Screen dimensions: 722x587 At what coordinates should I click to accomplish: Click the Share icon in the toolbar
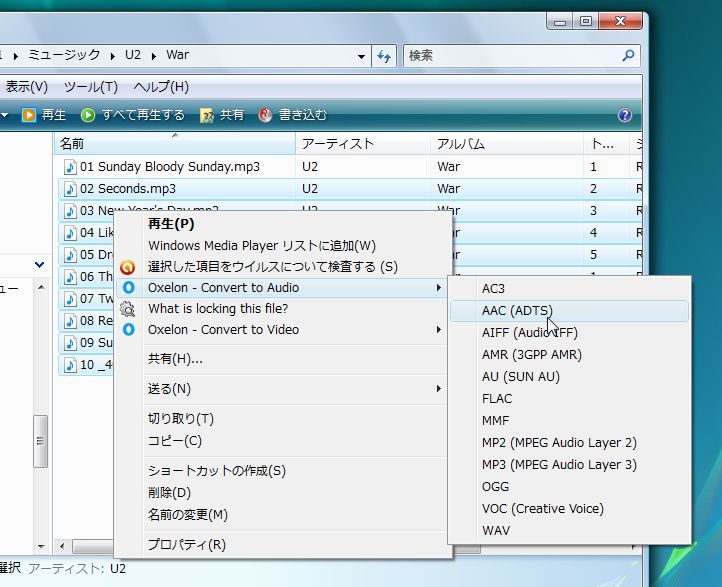pos(207,115)
